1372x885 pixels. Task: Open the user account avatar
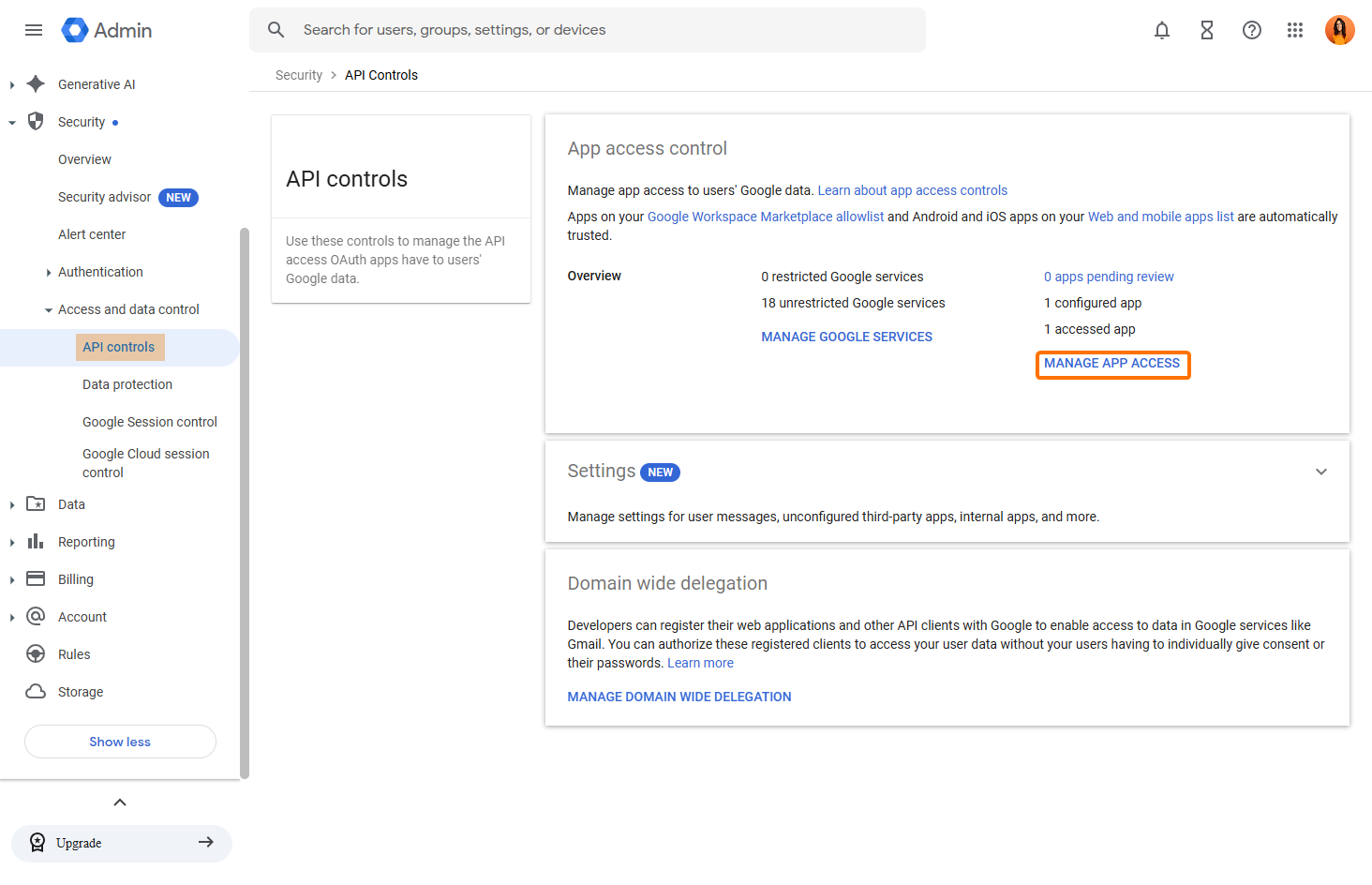tap(1339, 30)
